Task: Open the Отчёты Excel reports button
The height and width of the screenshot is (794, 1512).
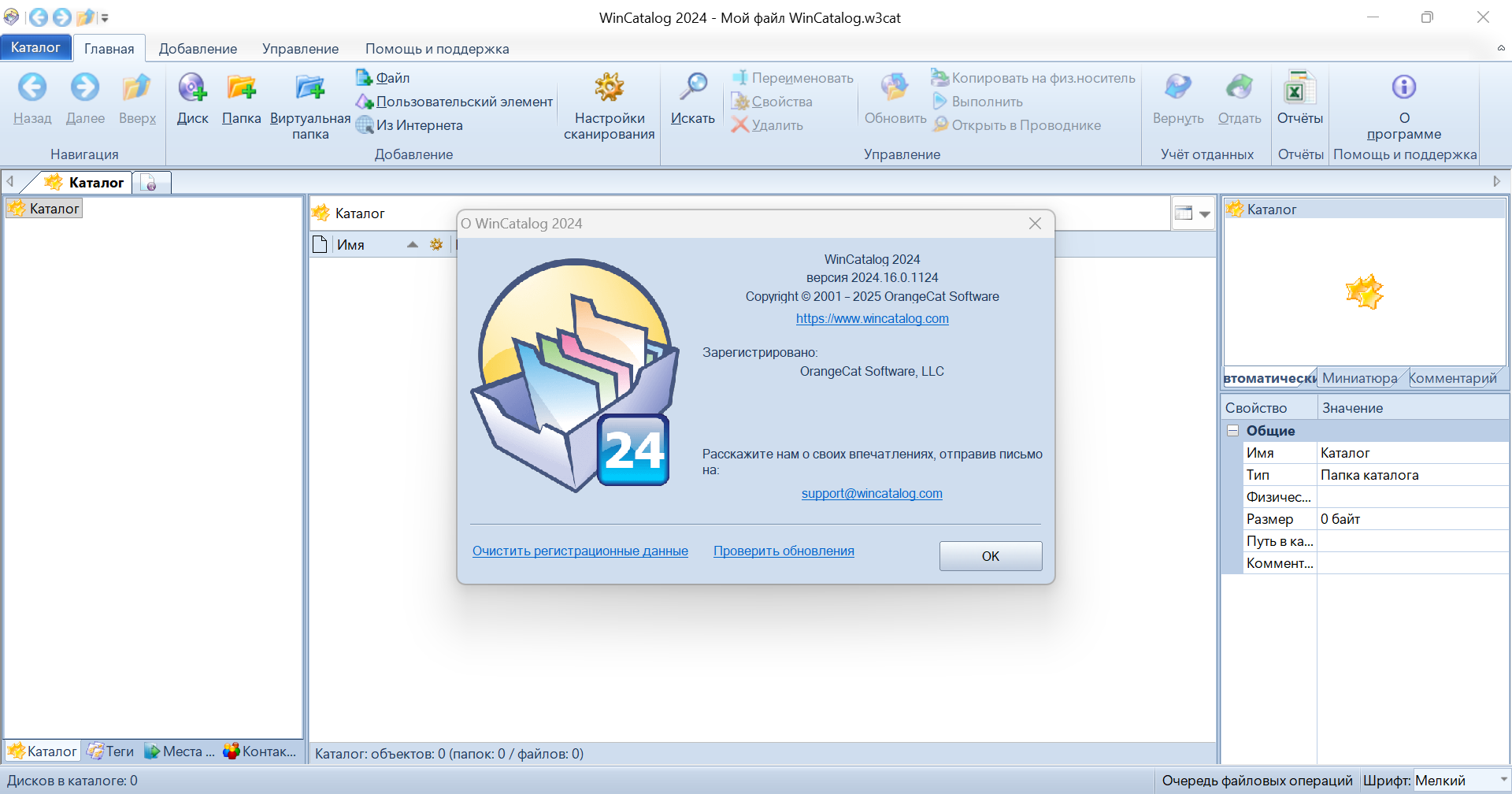Action: tap(1299, 98)
